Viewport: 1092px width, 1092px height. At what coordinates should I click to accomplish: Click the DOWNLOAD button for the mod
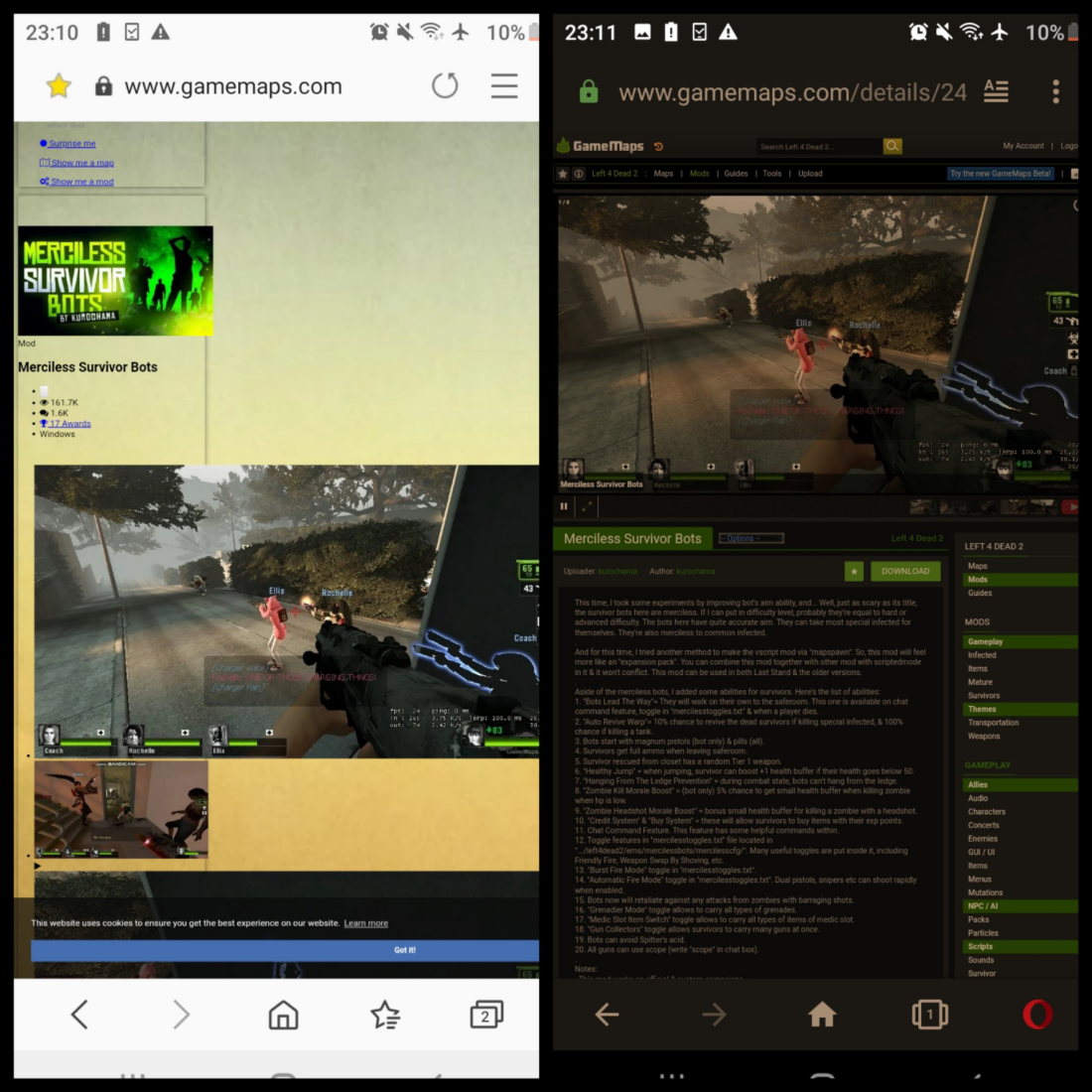(x=904, y=571)
